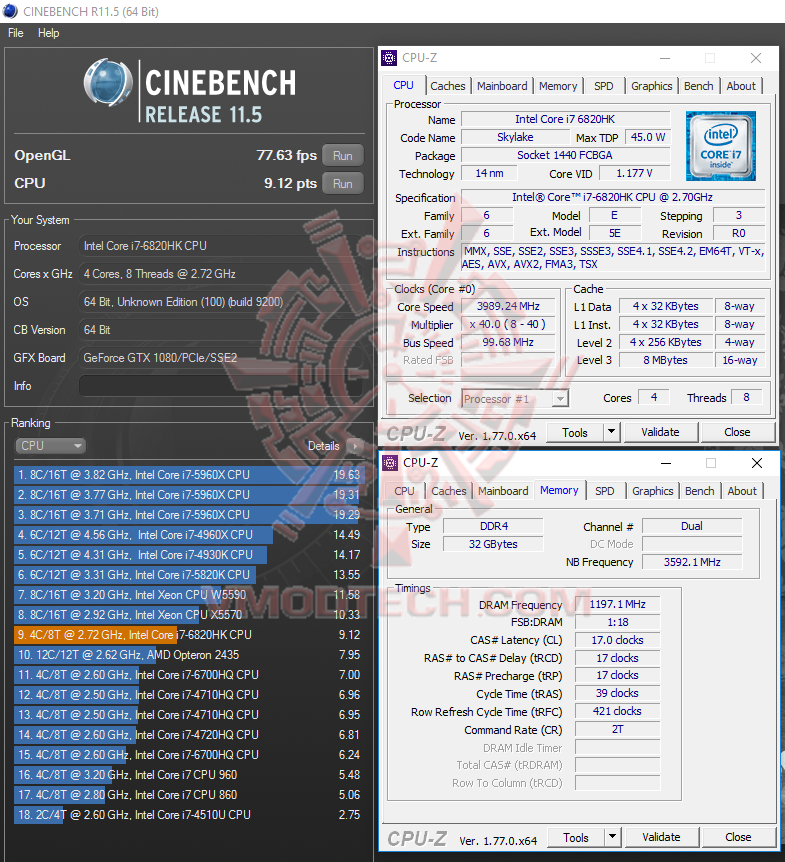
Task: Switch to About tab in upper CPU-Z
Action: [x=741, y=86]
